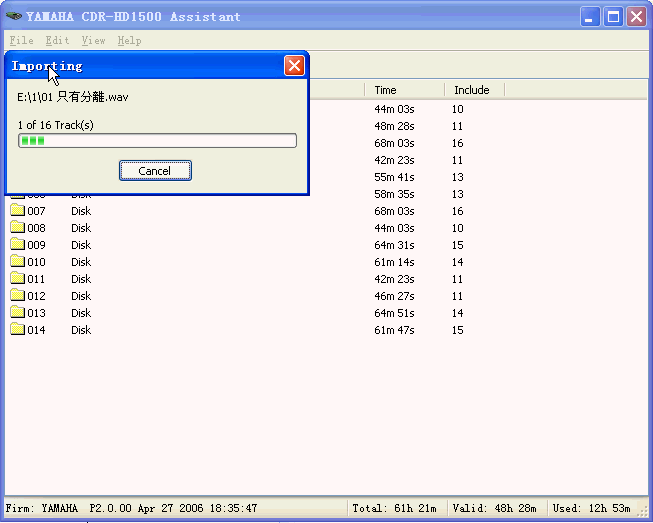
Task: Maximize the YAMAHA CDR-HD1500 Assistant window
Action: point(613,17)
